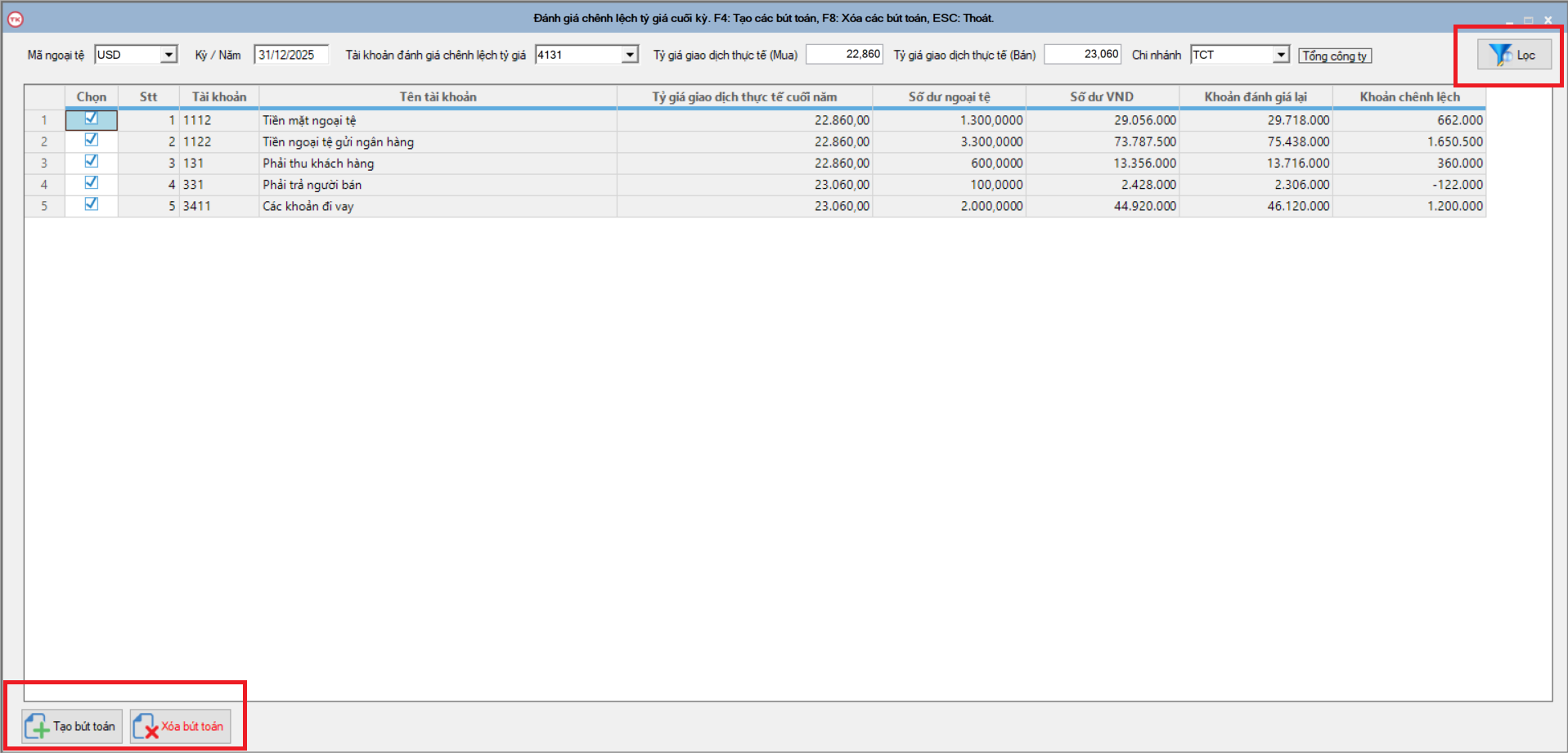Viewport: 1568px width, 753px height.
Task: Select row 3 header for account 131
Action: click(x=44, y=164)
